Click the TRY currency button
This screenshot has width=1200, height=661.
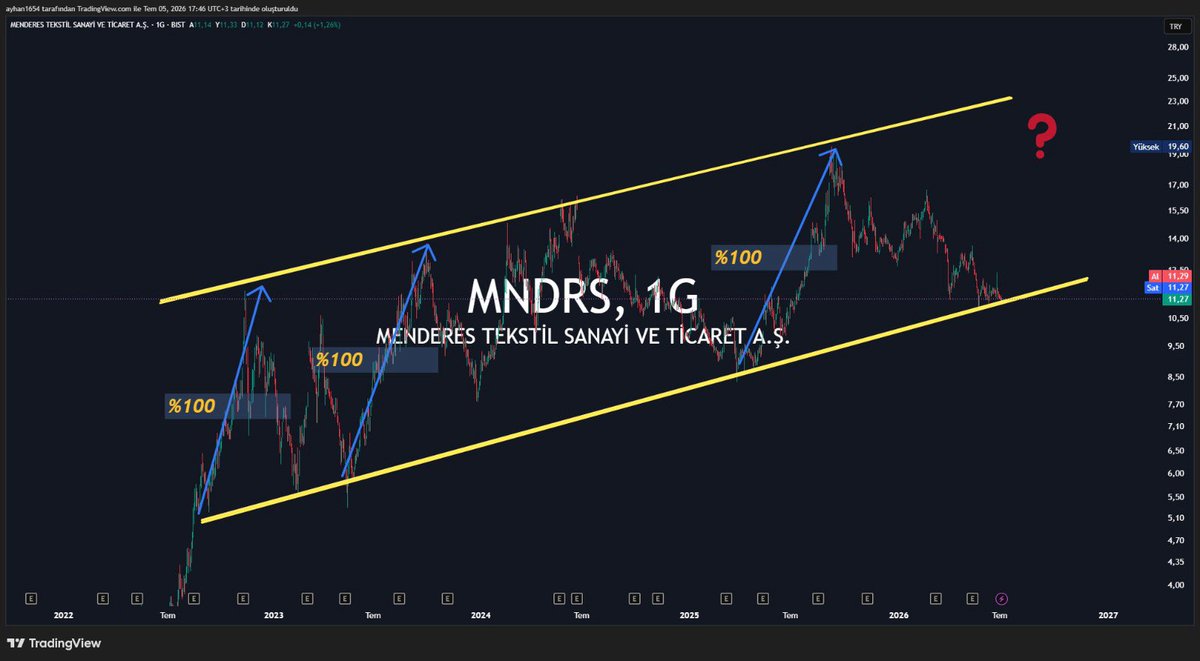(x=1174, y=26)
